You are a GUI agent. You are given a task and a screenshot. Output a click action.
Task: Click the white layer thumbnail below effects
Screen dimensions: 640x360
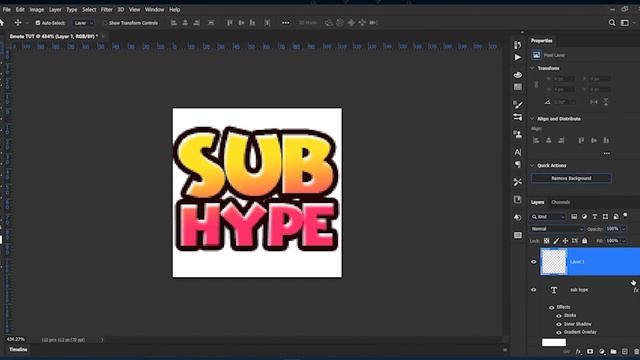point(554,342)
